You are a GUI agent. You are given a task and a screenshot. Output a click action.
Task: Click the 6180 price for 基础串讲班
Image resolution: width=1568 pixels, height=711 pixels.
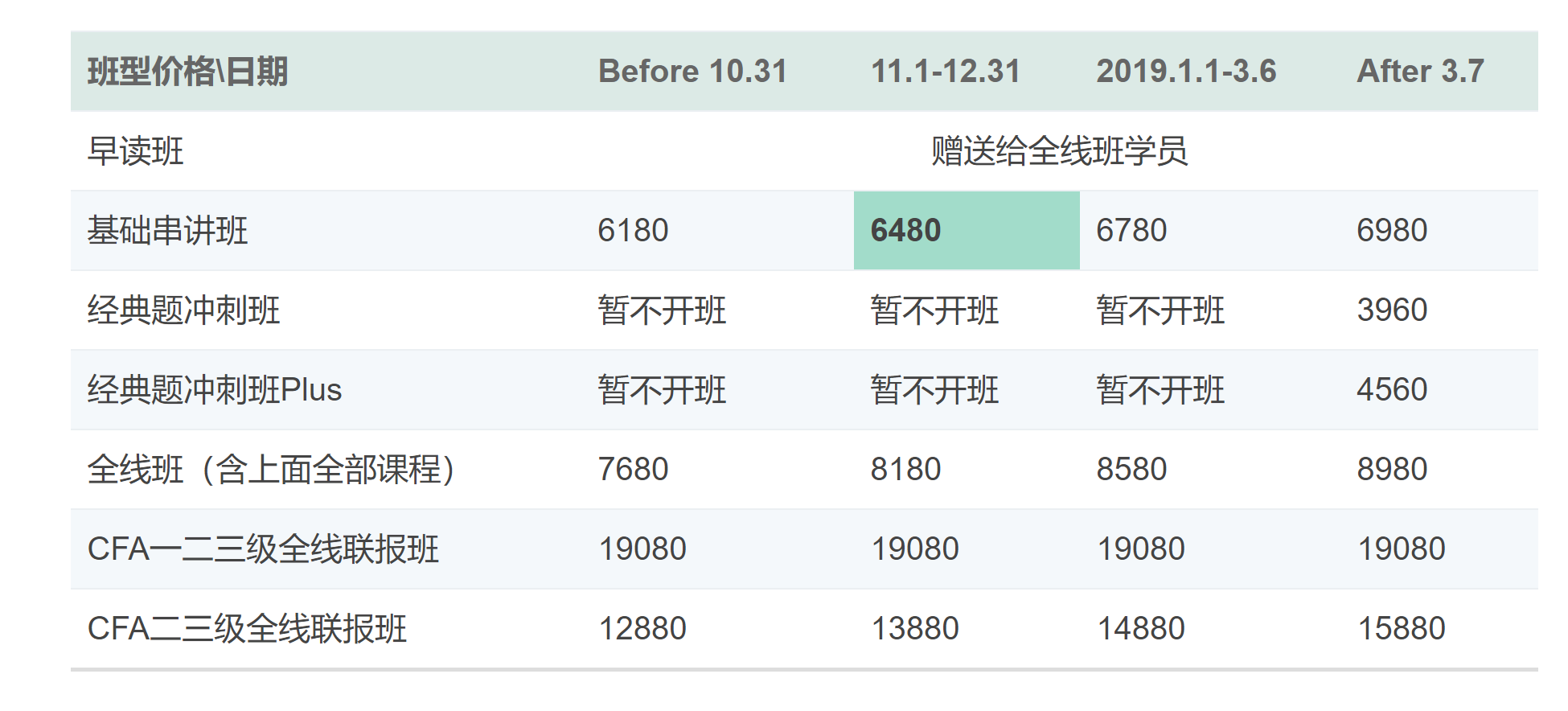coord(633,231)
